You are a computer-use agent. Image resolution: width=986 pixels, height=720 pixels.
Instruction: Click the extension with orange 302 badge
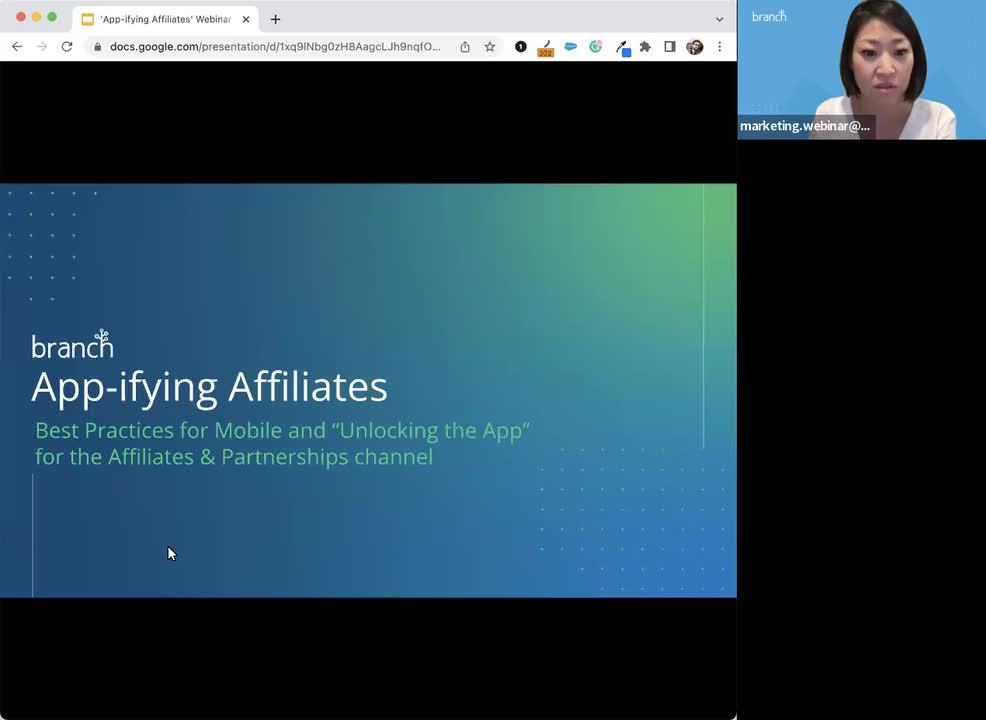pyautogui.click(x=545, y=47)
